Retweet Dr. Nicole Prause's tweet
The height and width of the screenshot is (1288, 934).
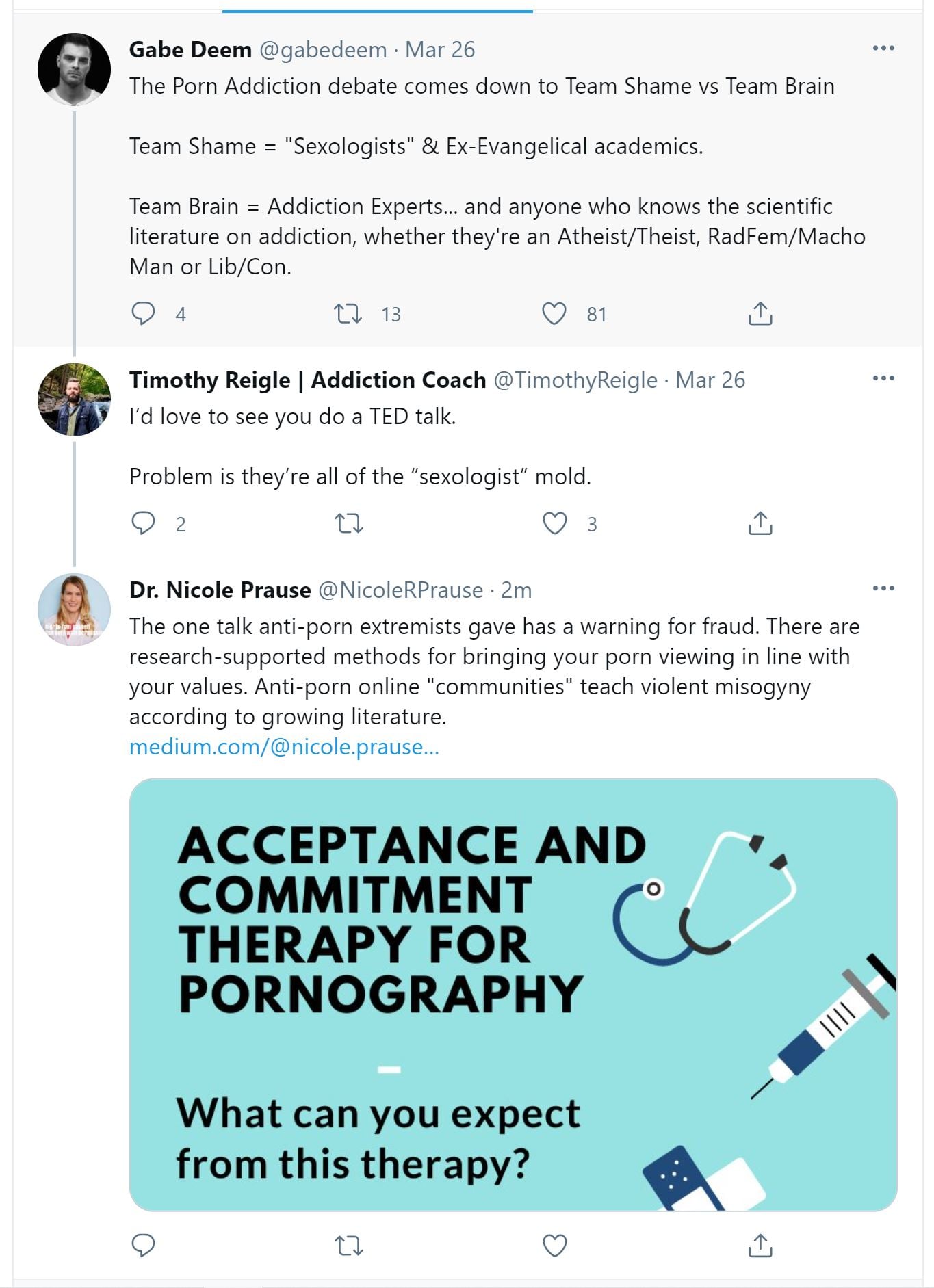348,1246
